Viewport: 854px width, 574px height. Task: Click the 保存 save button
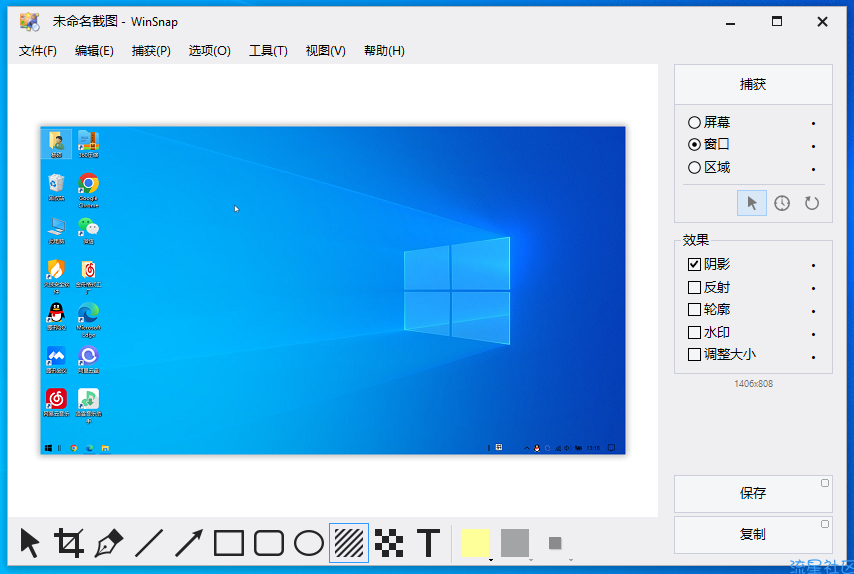753,493
